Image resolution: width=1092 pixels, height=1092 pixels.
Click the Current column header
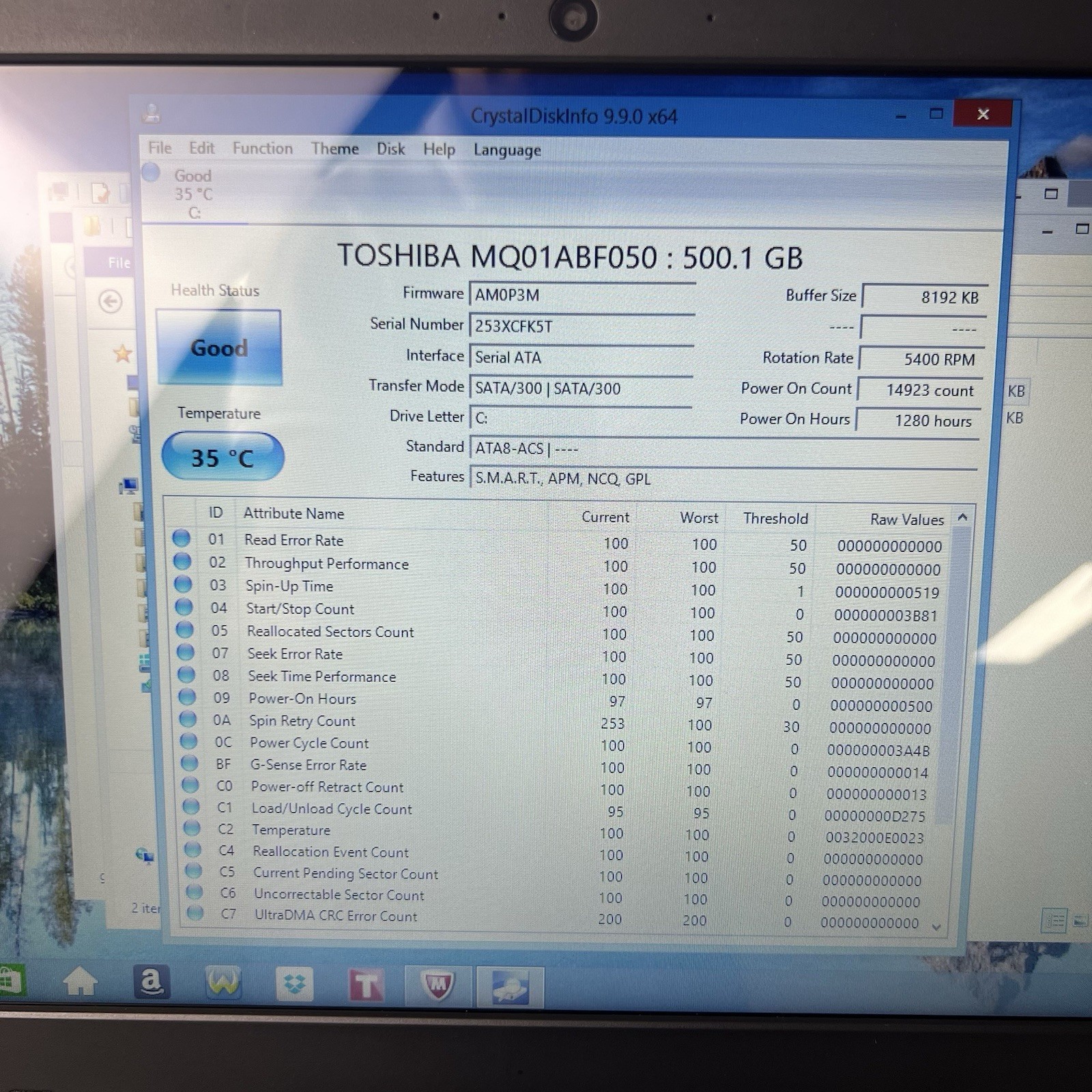pos(605,517)
